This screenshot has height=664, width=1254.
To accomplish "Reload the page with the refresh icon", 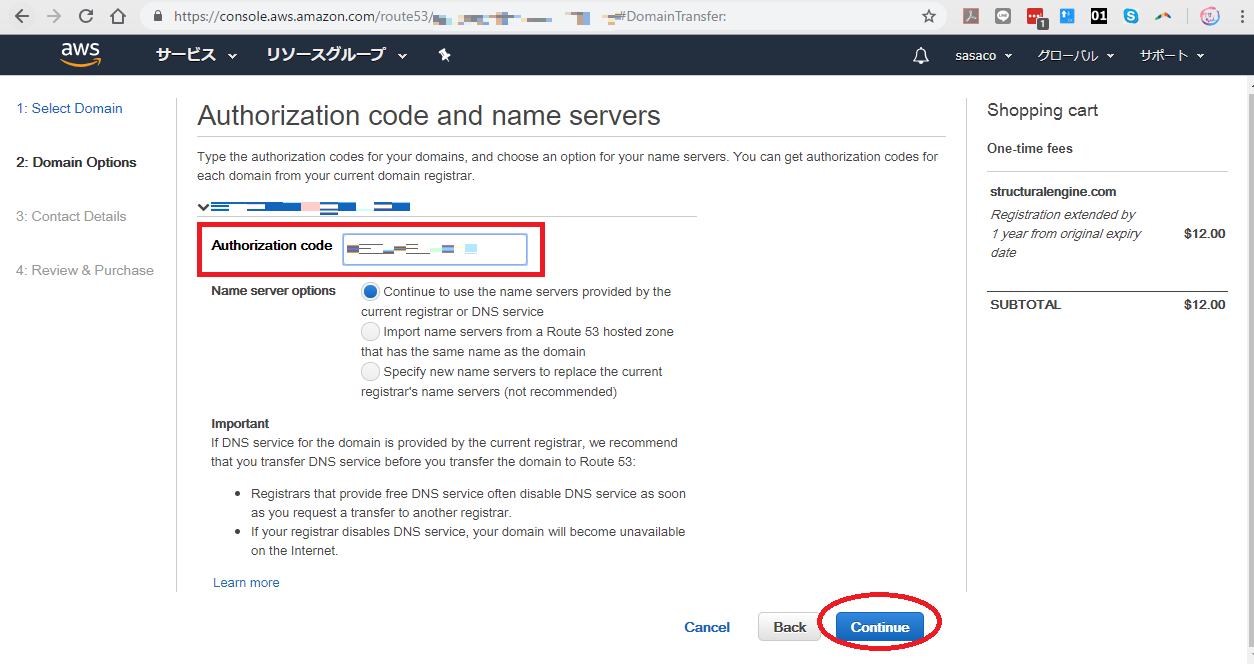I will point(86,16).
